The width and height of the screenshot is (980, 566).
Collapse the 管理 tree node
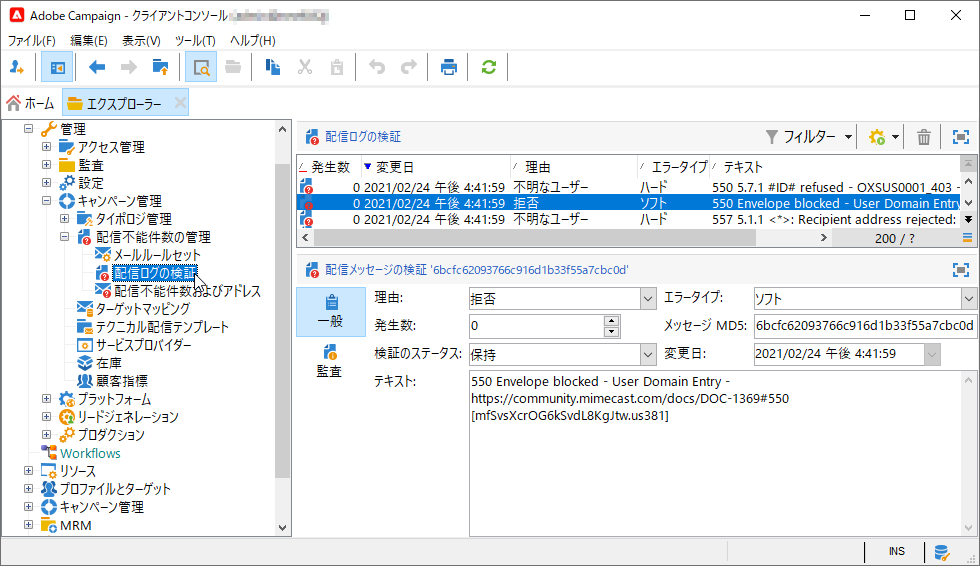29,129
